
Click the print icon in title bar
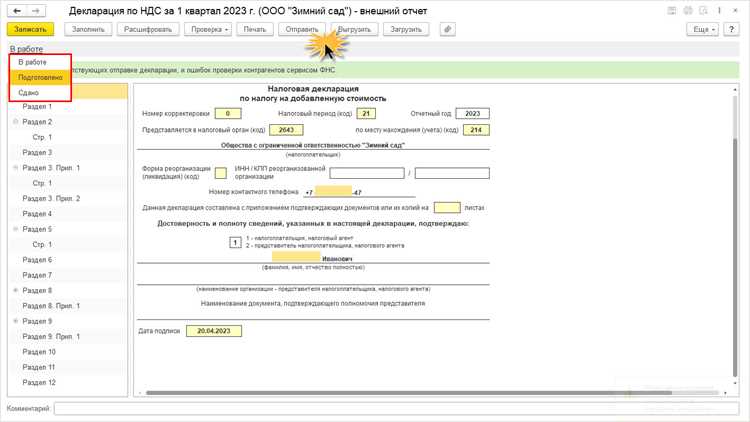[x=688, y=11]
